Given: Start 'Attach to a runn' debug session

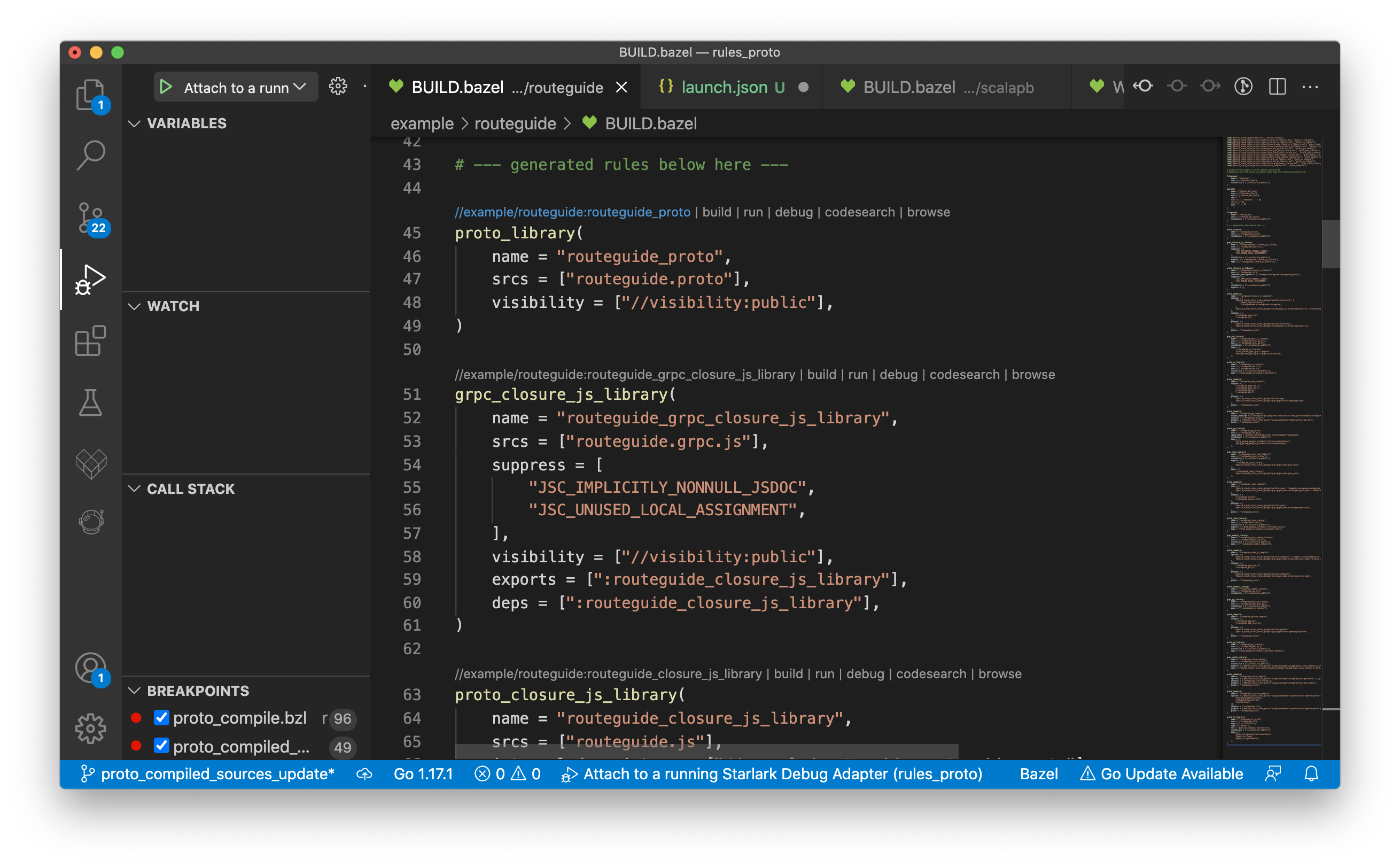Looking at the screenshot, I should pyautogui.click(x=166, y=87).
